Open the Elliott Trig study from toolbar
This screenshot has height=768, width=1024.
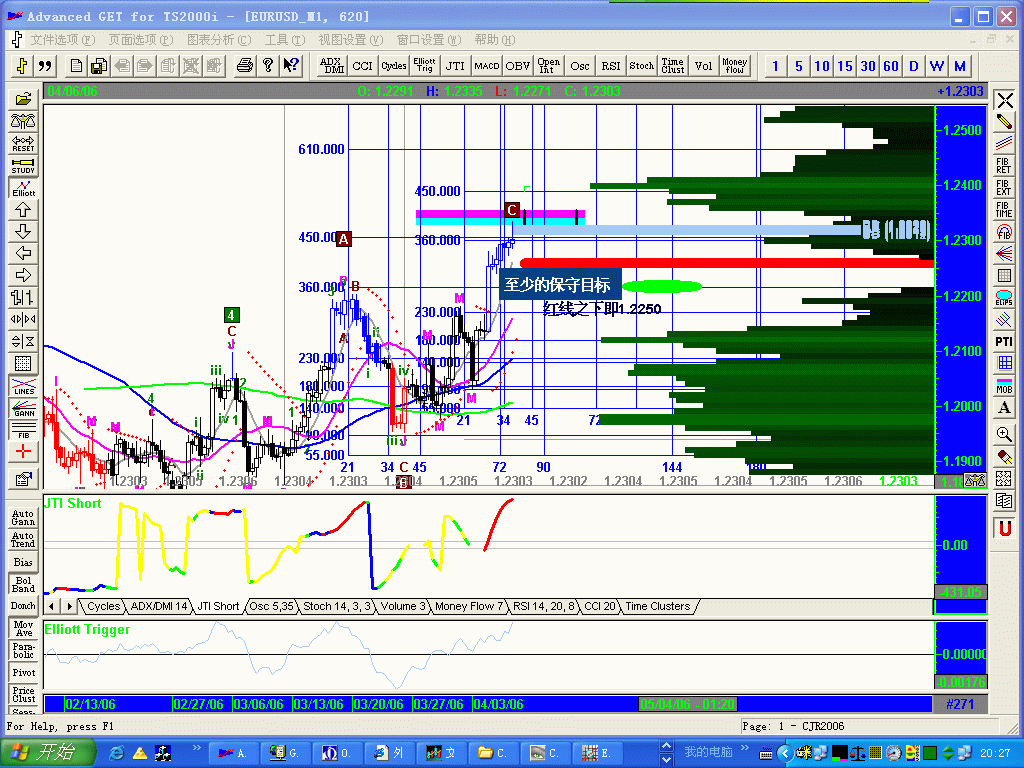[x=424, y=66]
